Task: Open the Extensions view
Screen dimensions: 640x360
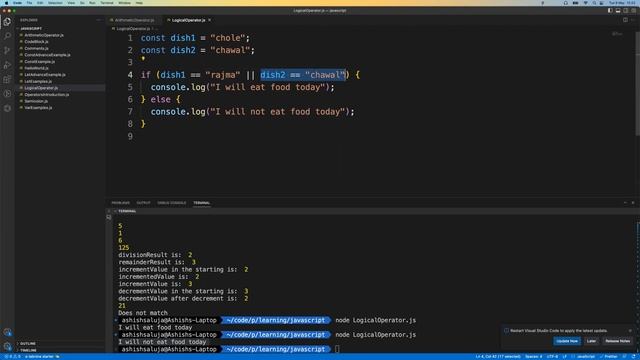Action: [x=7, y=79]
